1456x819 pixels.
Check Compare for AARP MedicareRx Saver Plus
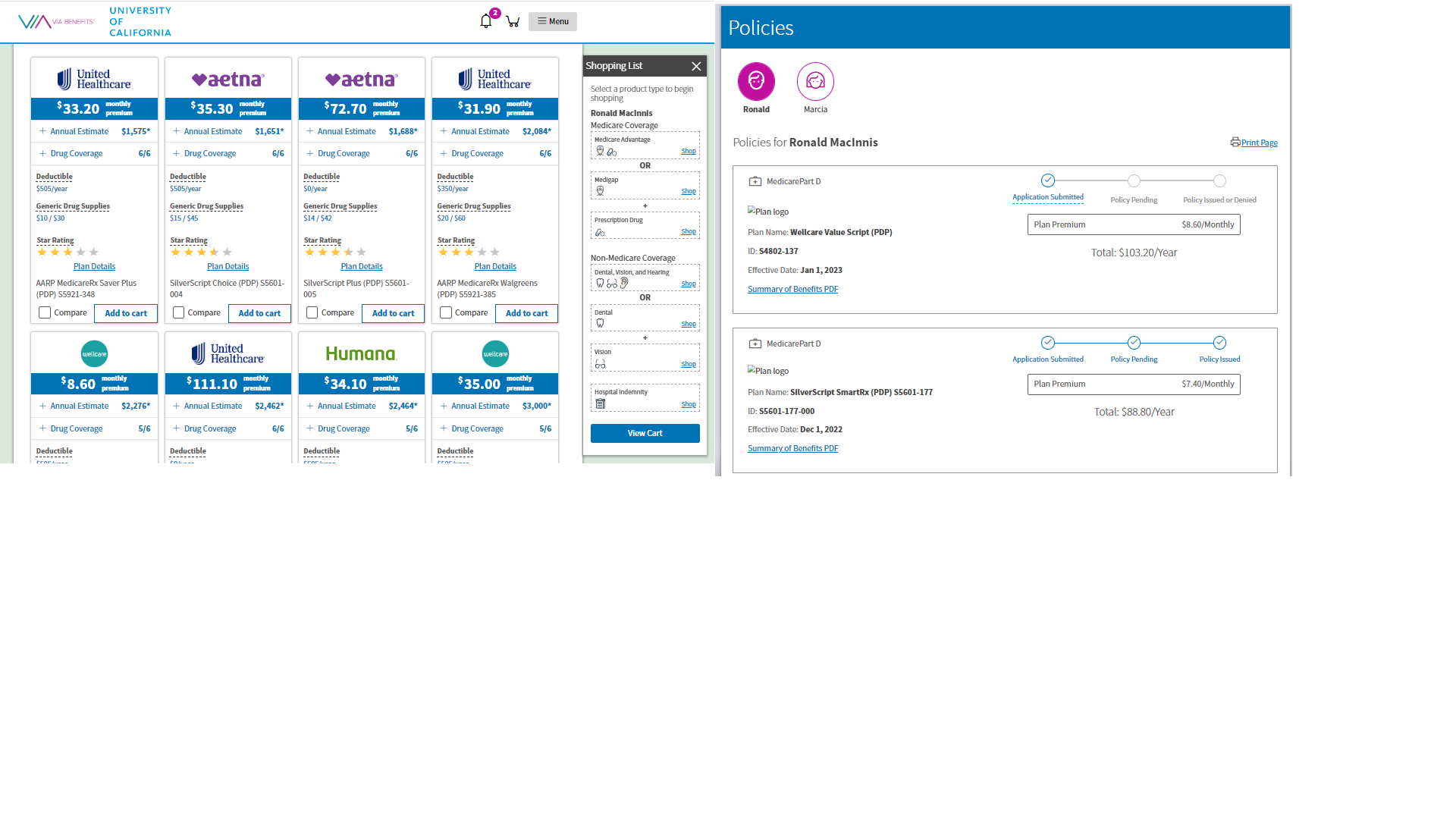click(45, 312)
